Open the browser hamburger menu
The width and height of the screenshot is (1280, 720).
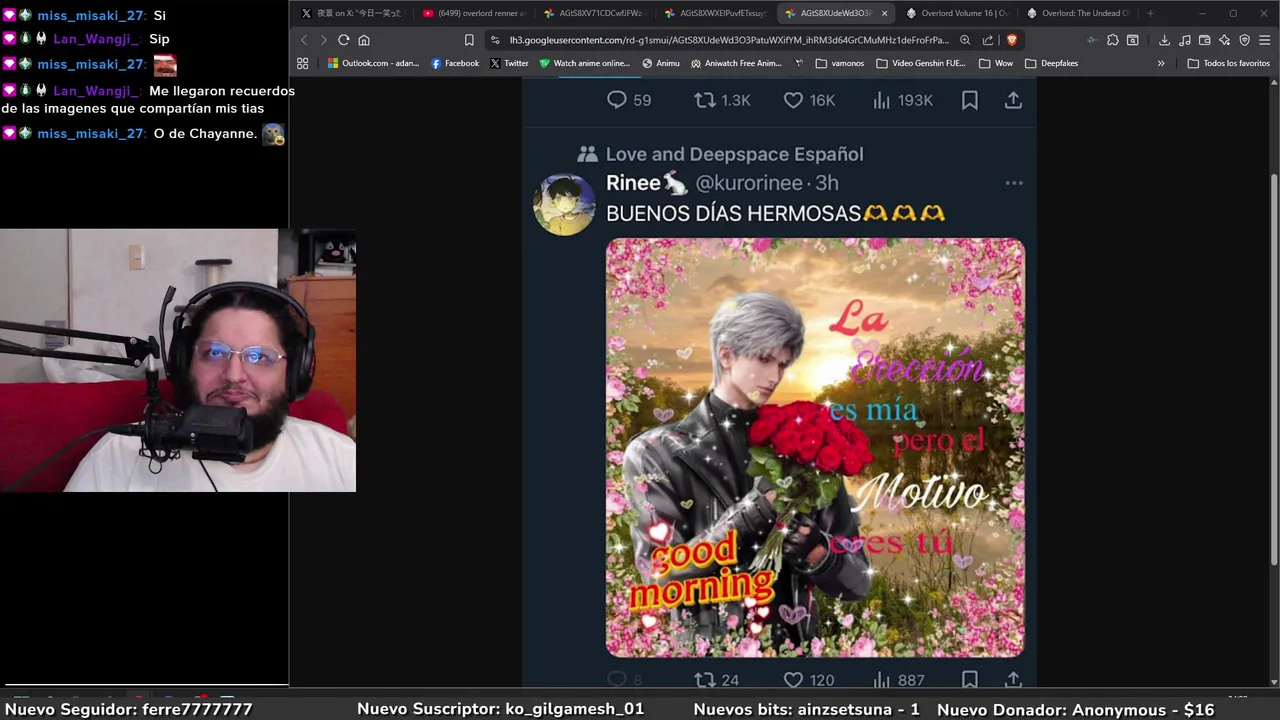[1265, 40]
